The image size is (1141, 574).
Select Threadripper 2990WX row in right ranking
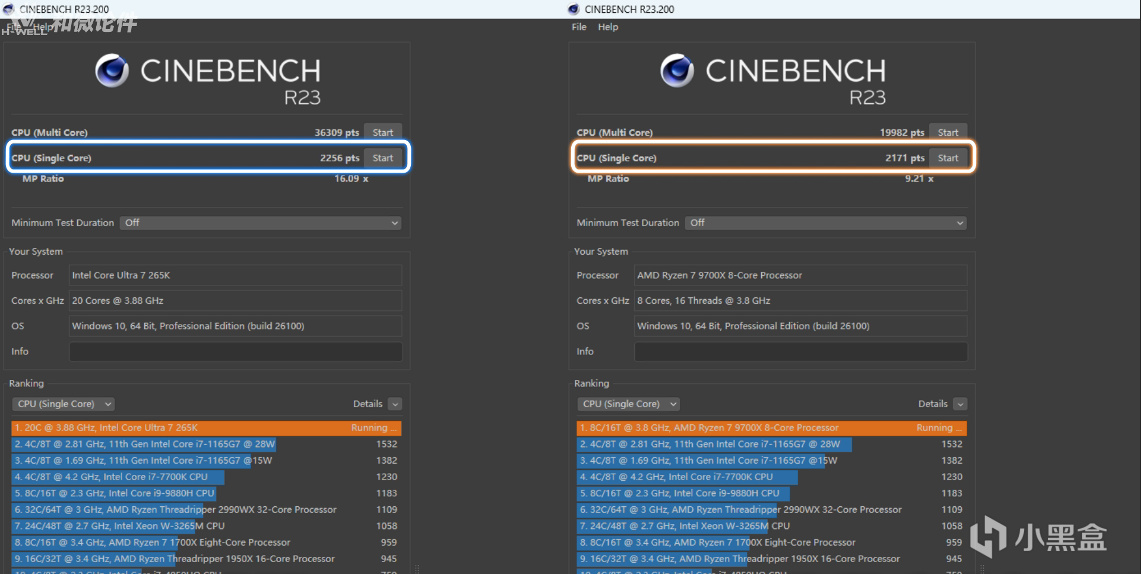click(x=772, y=509)
